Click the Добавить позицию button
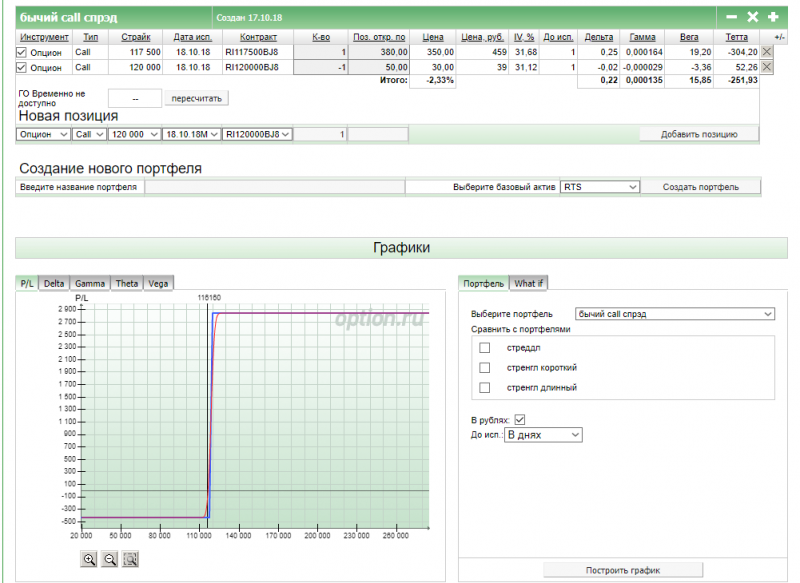This screenshot has width=800, height=583. [x=699, y=134]
